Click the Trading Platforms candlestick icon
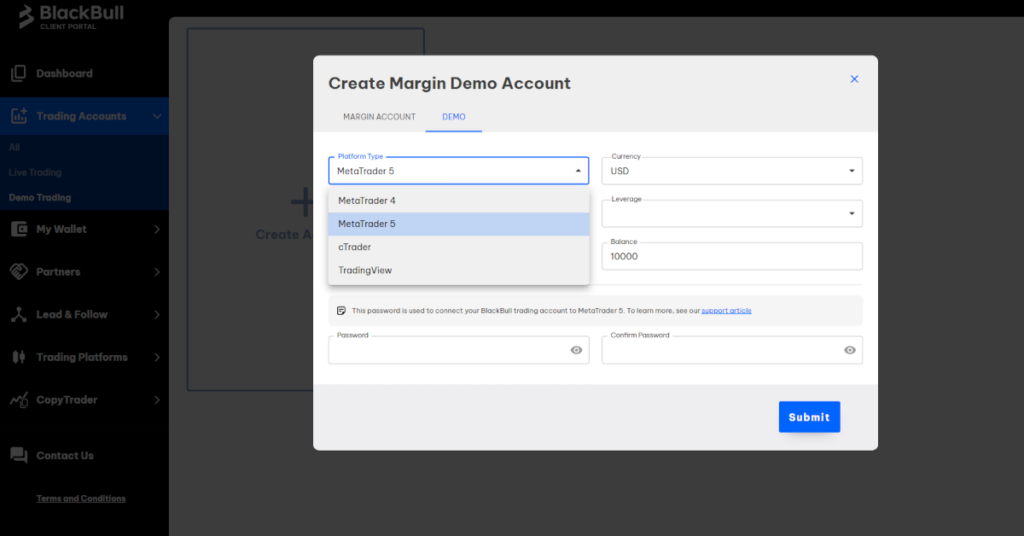The width and height of the screenshot is (1024, 536). [18, 357]
